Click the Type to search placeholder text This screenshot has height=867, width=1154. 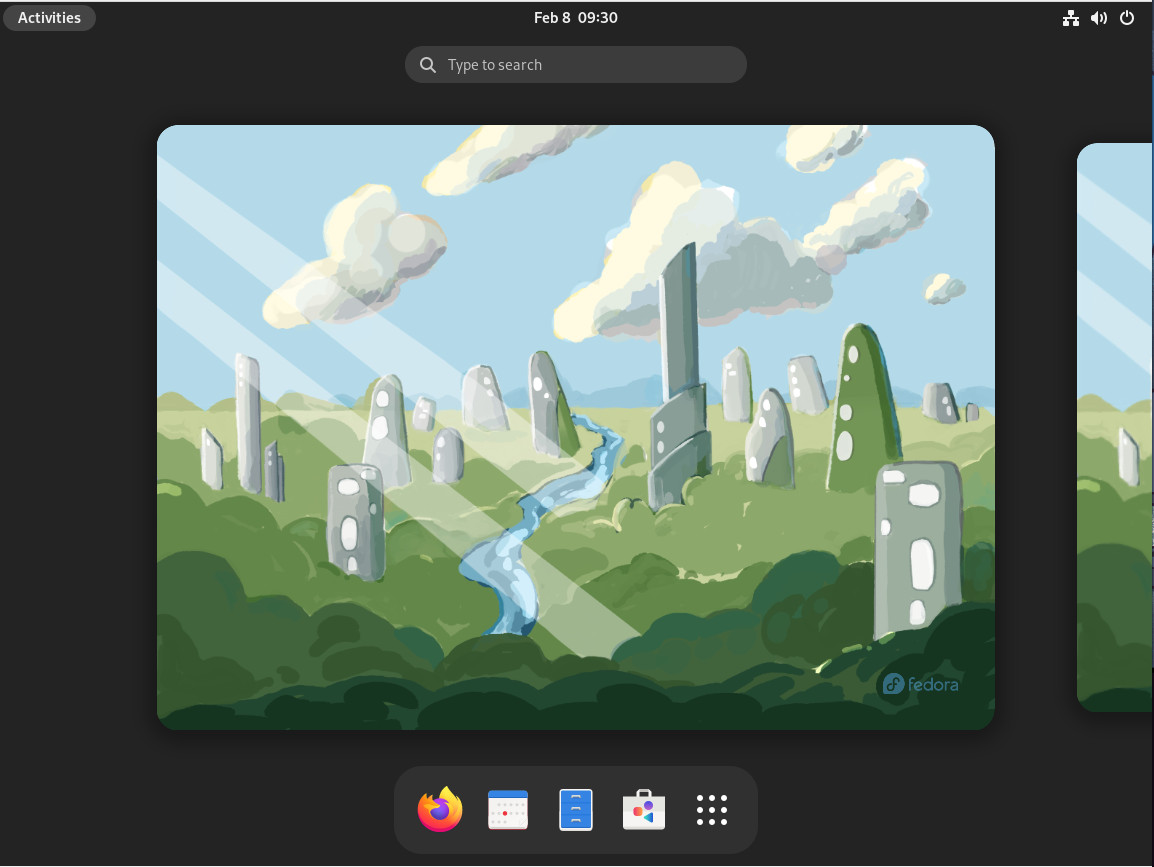[x=494, y=65]
